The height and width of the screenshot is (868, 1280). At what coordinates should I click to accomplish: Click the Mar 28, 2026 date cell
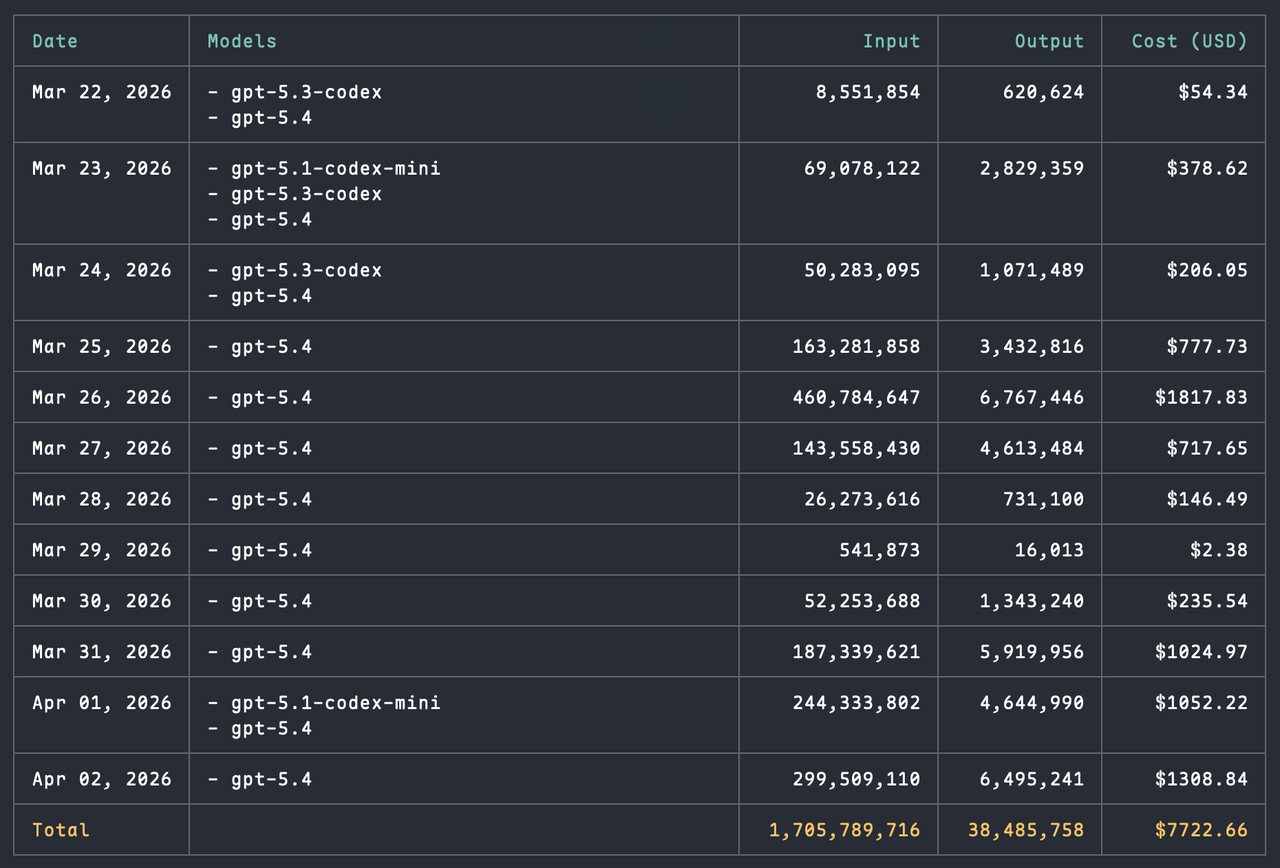(102, 500)
